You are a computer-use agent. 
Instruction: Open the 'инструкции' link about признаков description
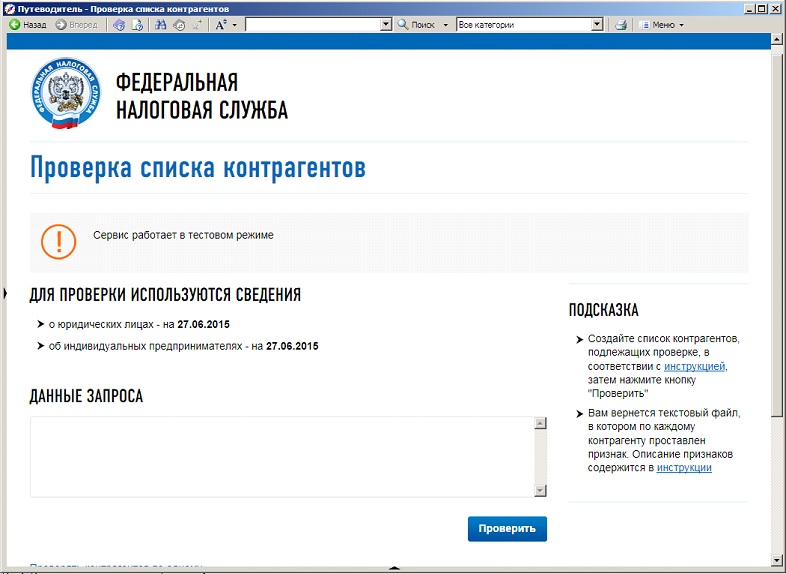tap(684, 467)
